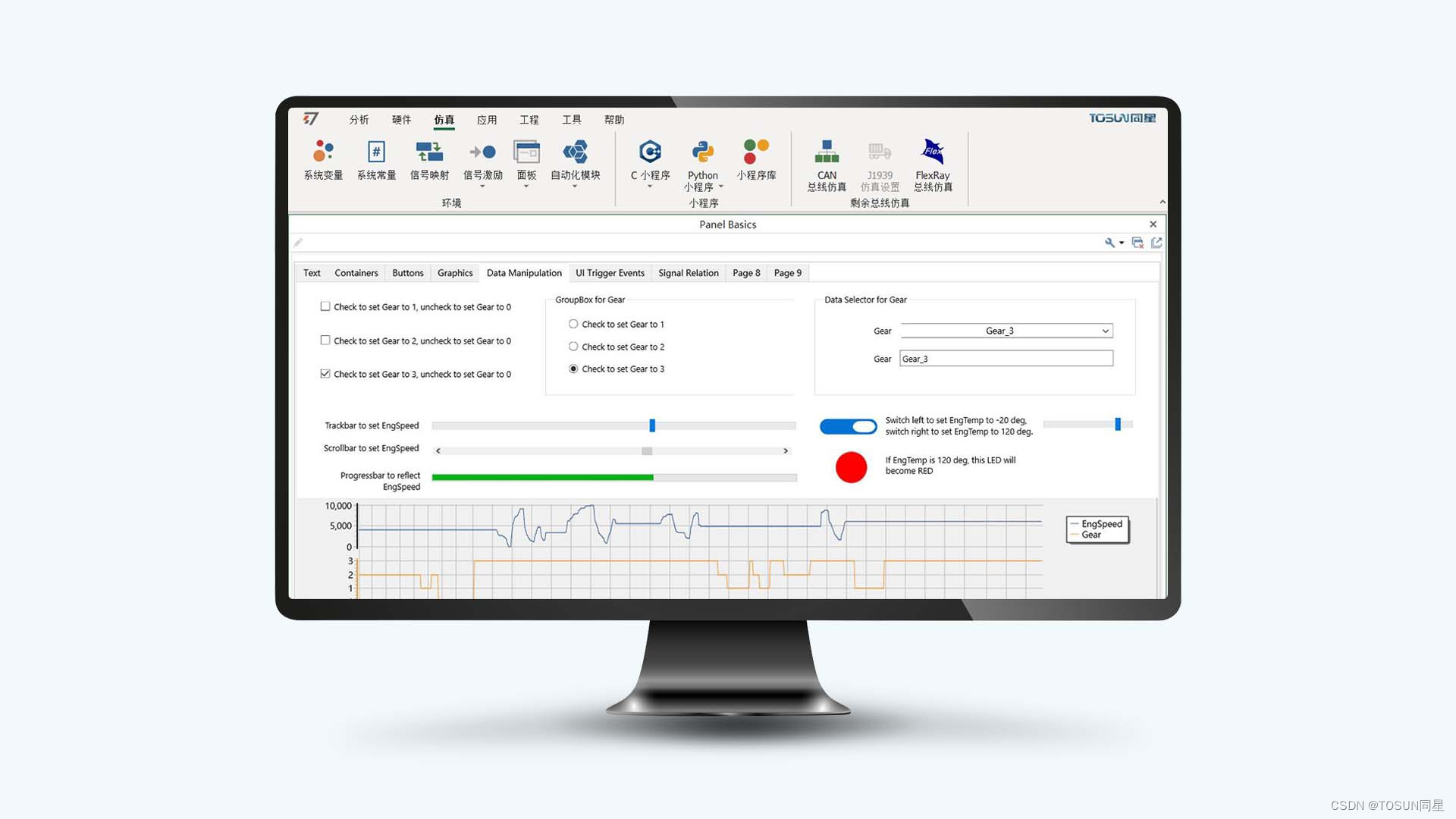Switch to the Graphics tab
1456x819 pixels.
click(x=455, y=273)
